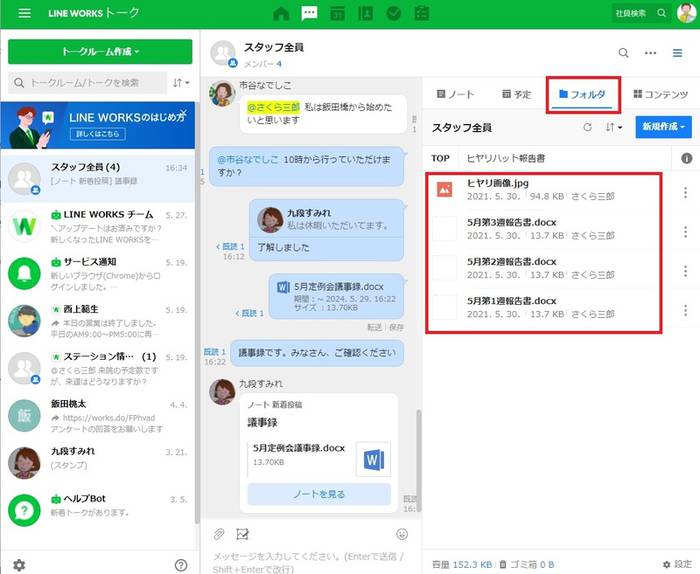
Task: Click ノートを見る button
Action: [319, 494]
